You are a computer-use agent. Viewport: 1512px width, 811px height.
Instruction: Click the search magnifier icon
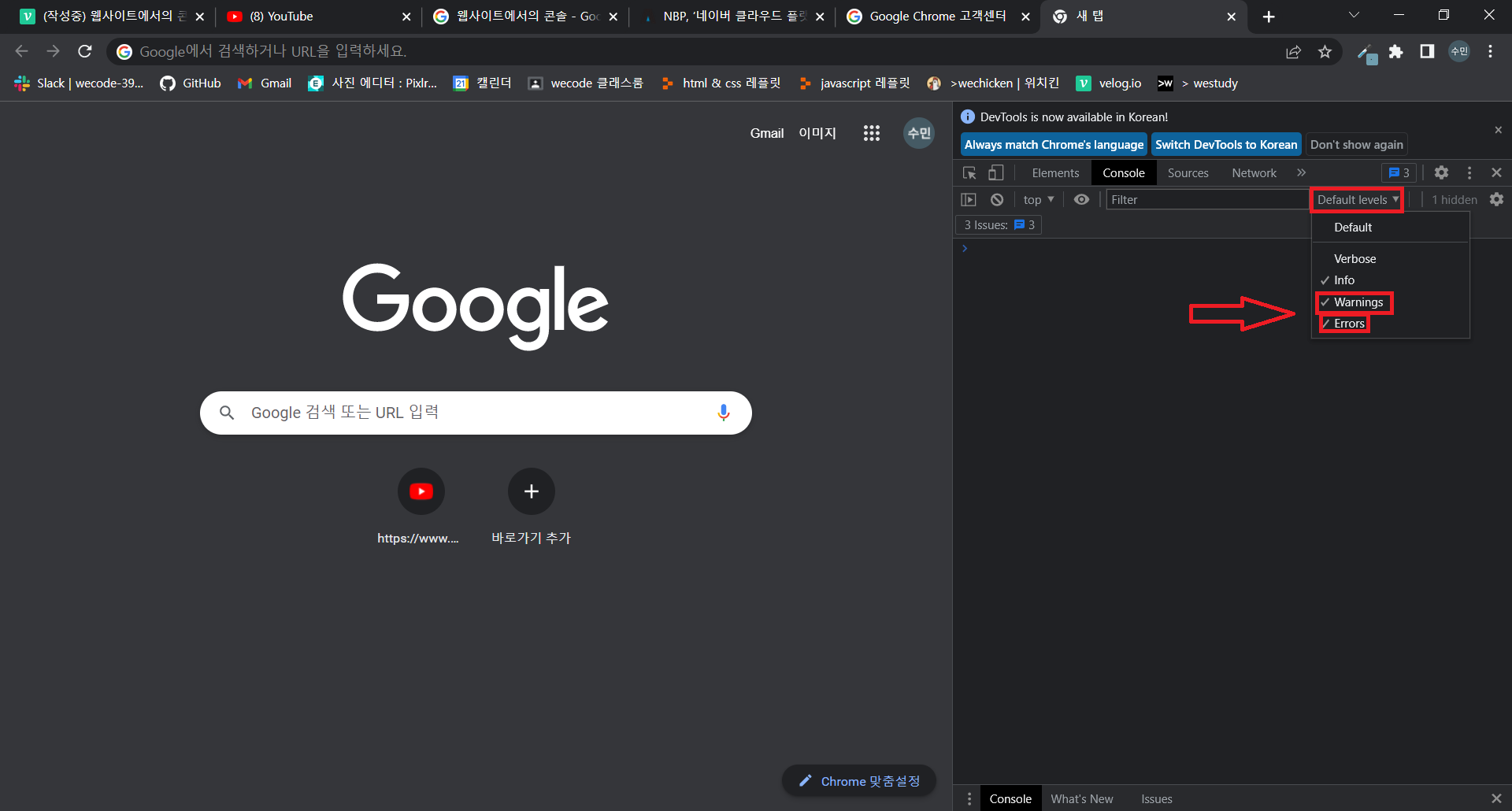coord(227,413)
